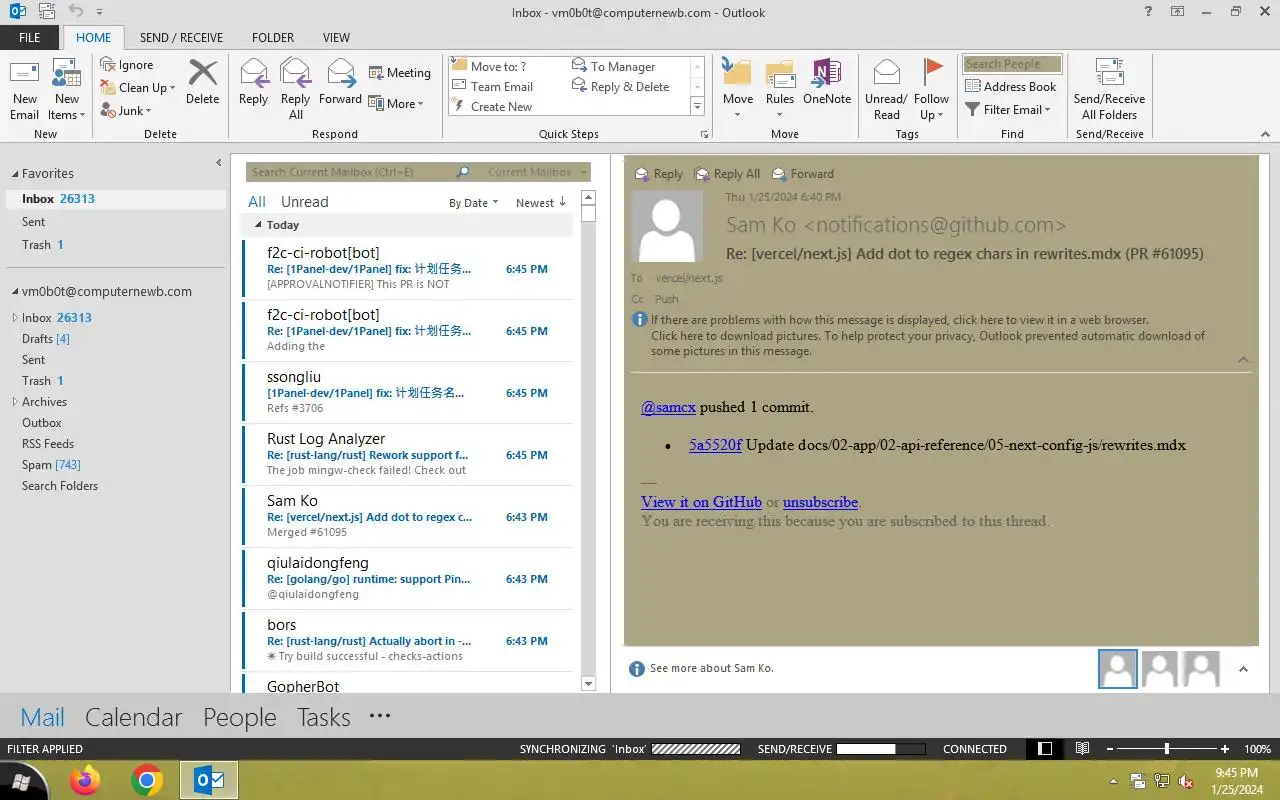The image size is (1280, 800).
Task: Choose the To Manager quick step
Action: click(613, 67)
